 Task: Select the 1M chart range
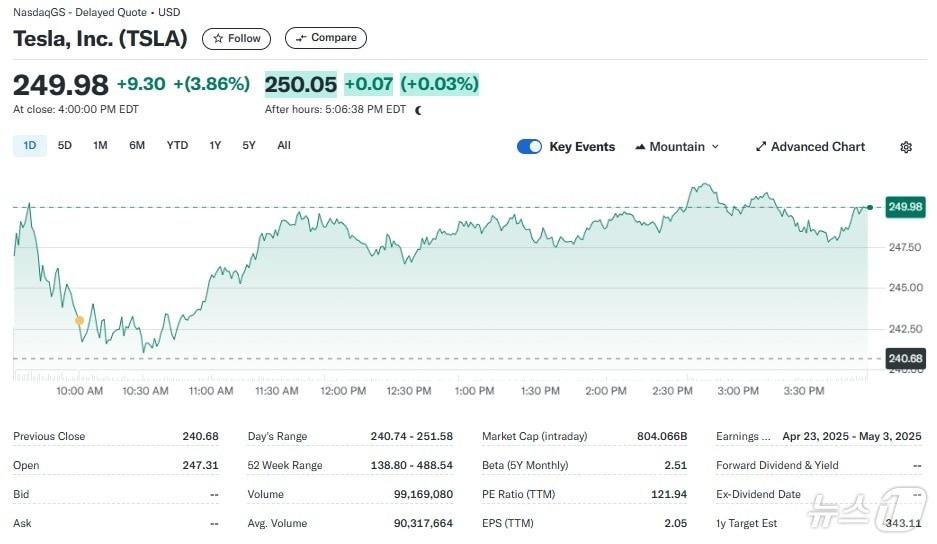[x=100, y=146]
